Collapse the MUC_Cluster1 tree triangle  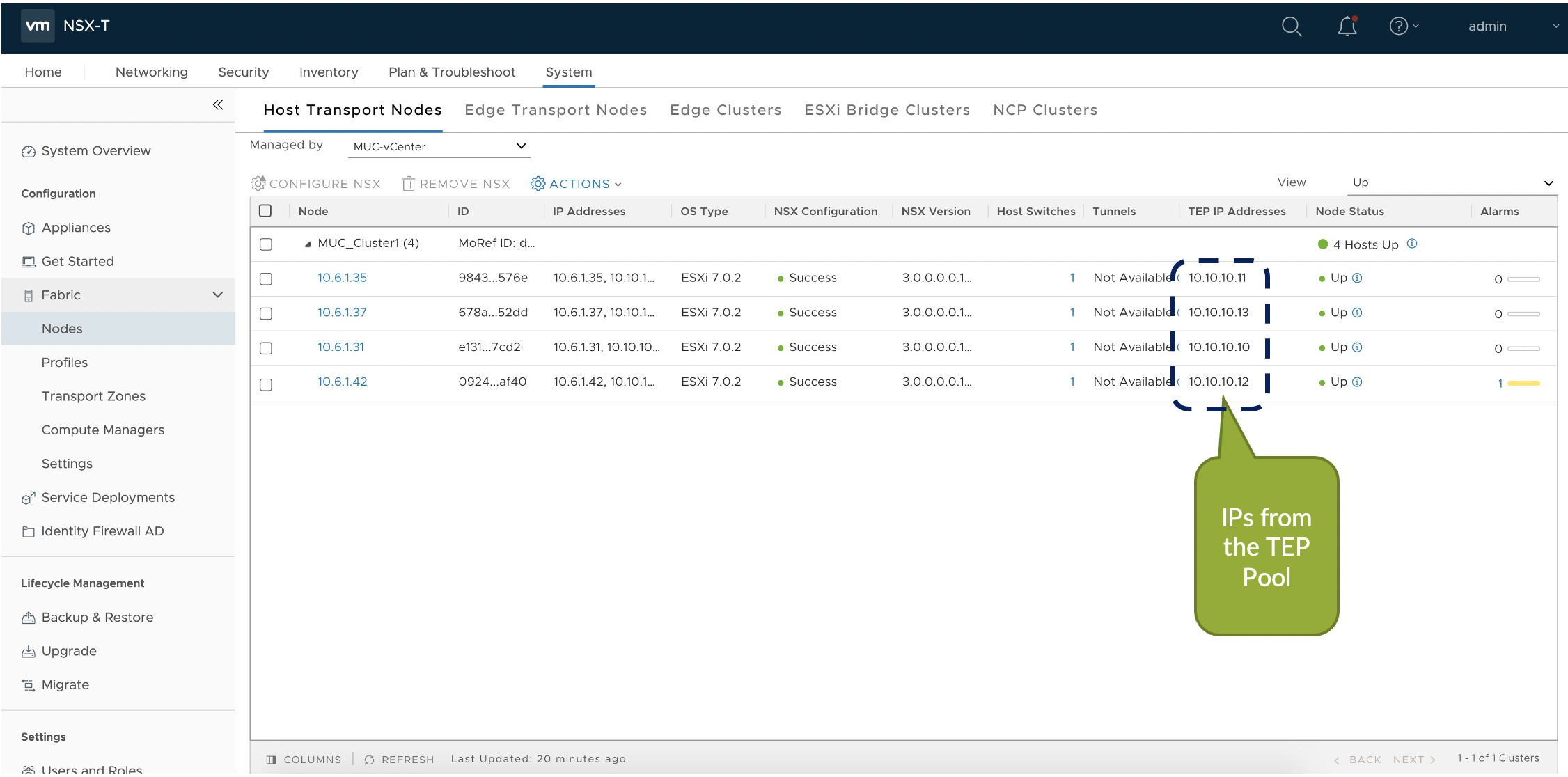click(x=308, y=244)
